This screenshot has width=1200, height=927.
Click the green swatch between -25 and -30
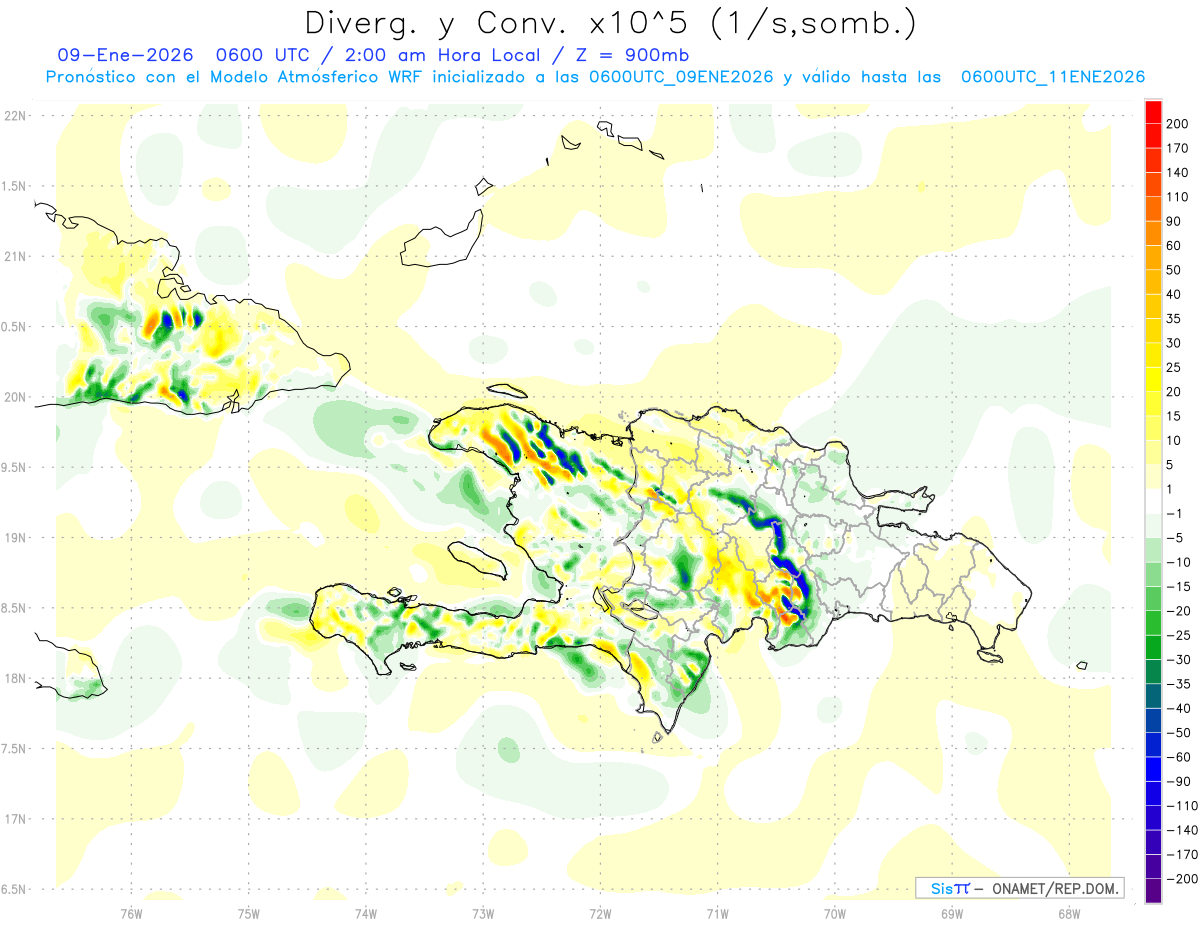click(x=1153, y=647)
